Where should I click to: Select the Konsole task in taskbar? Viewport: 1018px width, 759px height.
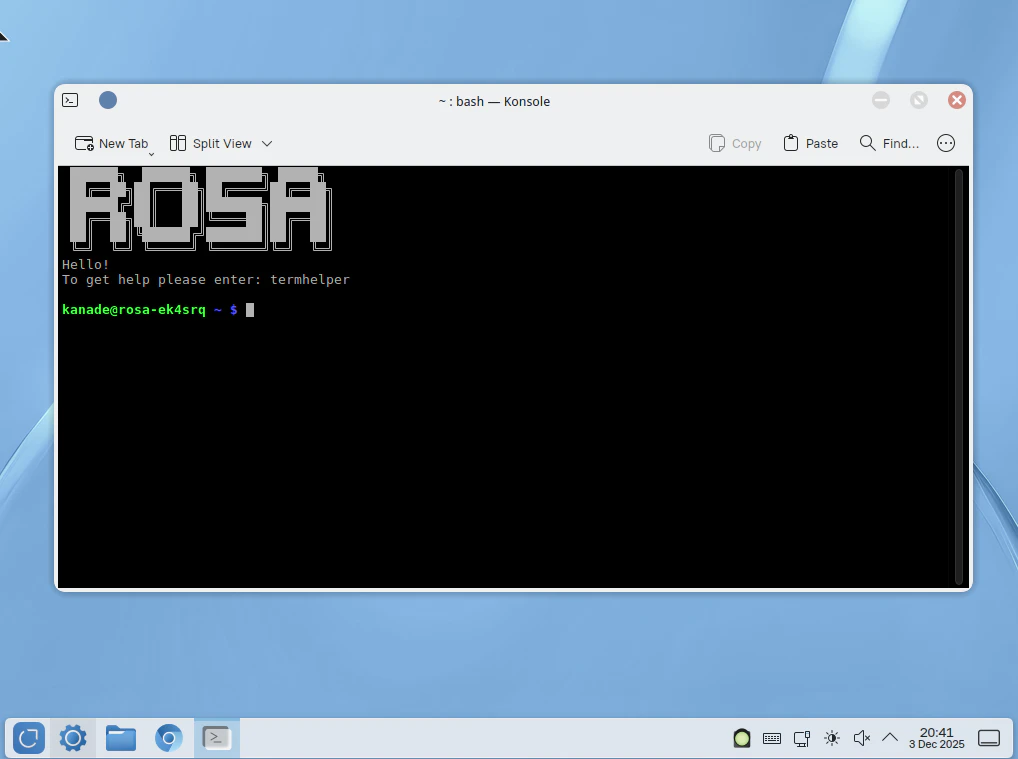pos(217,738)
